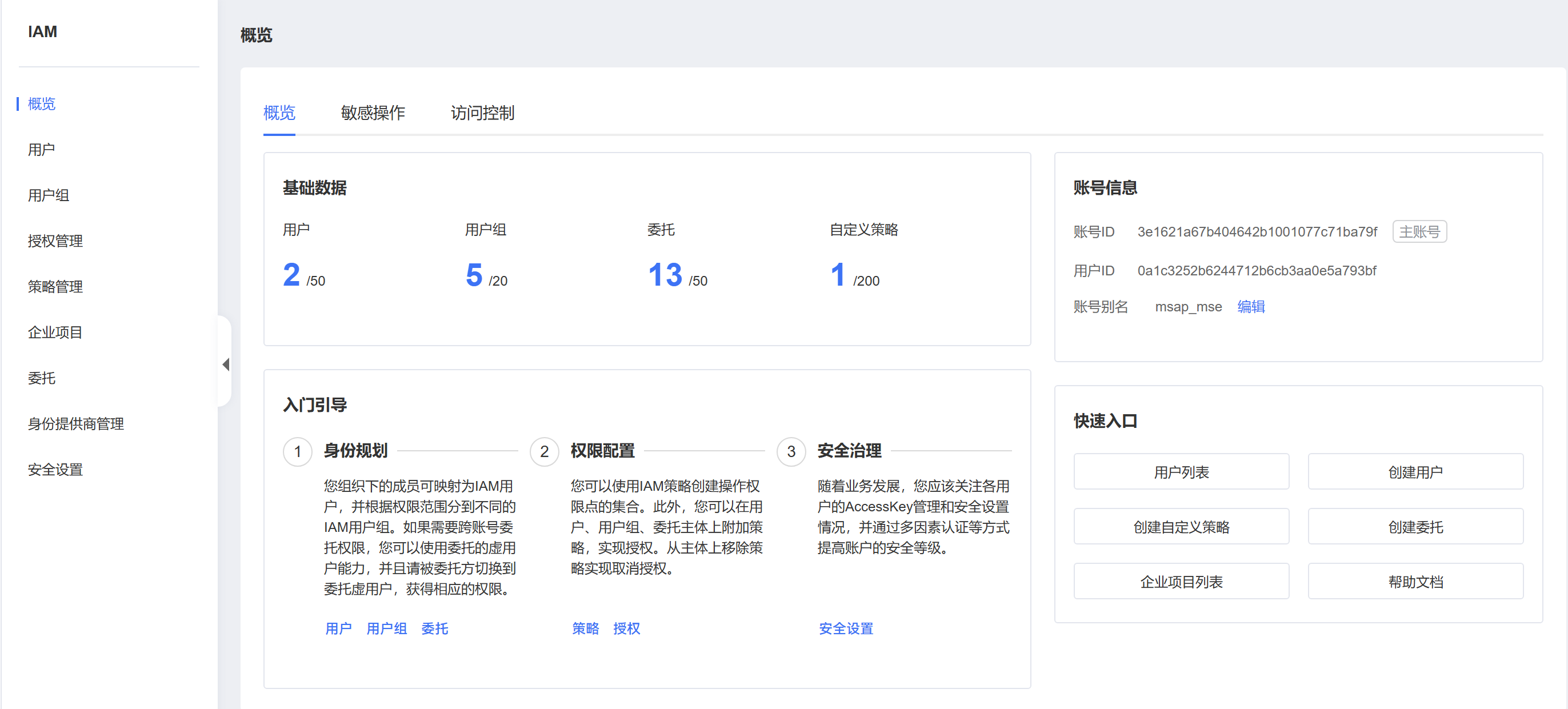Click the 账号信息 heading
This screenshot has width=1568, height=709.
1105,187
